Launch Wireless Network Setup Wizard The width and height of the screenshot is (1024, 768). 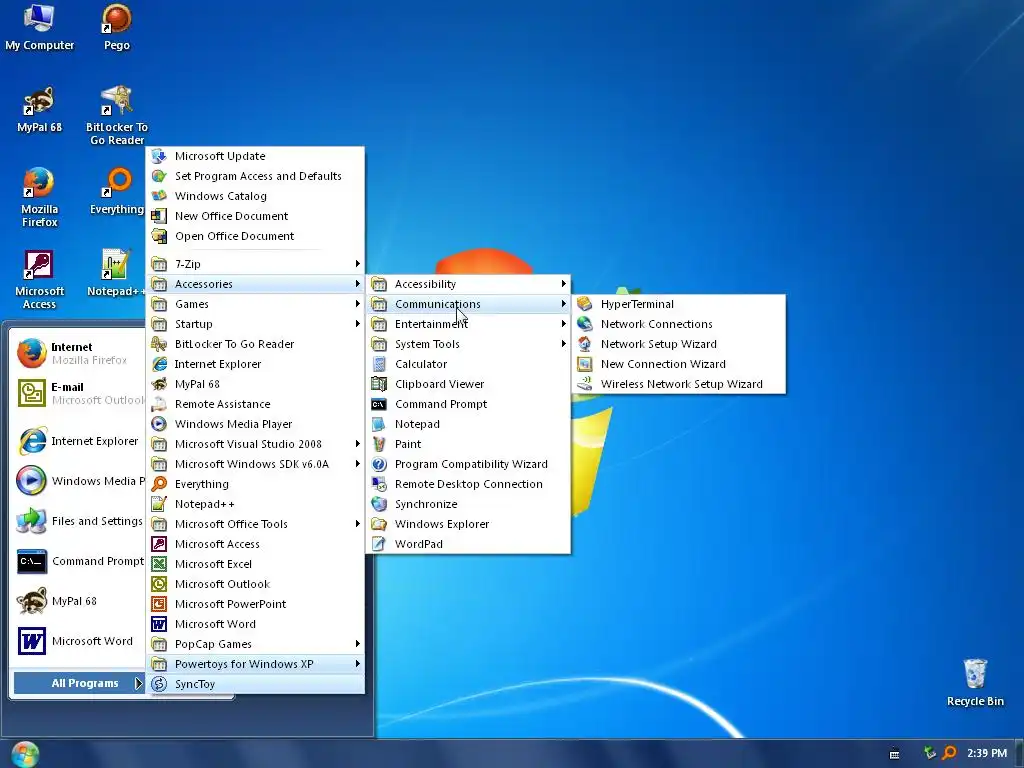[679, 384]
